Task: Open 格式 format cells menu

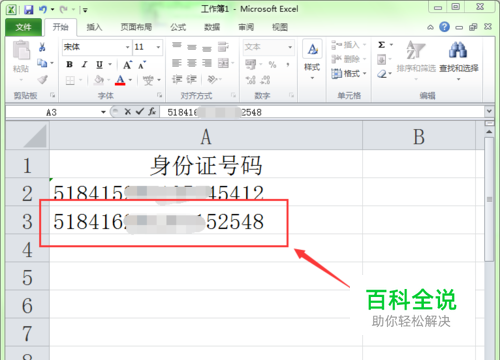Action: click(349, 73)
